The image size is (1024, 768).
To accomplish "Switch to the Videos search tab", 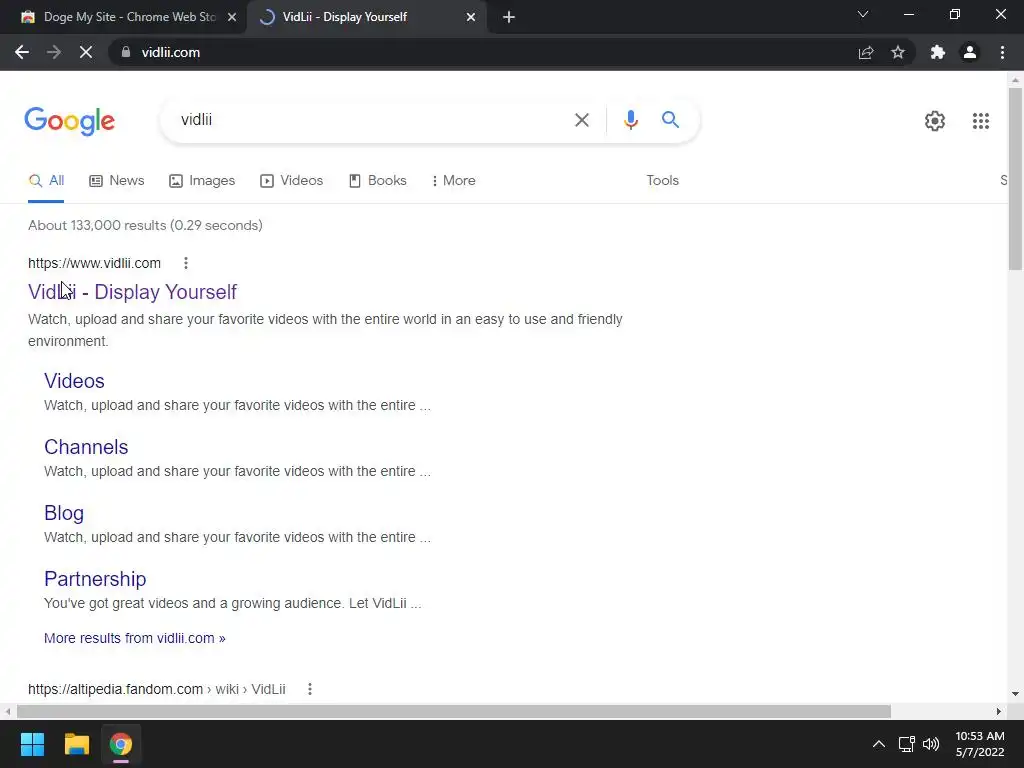I will click(291, 180).
